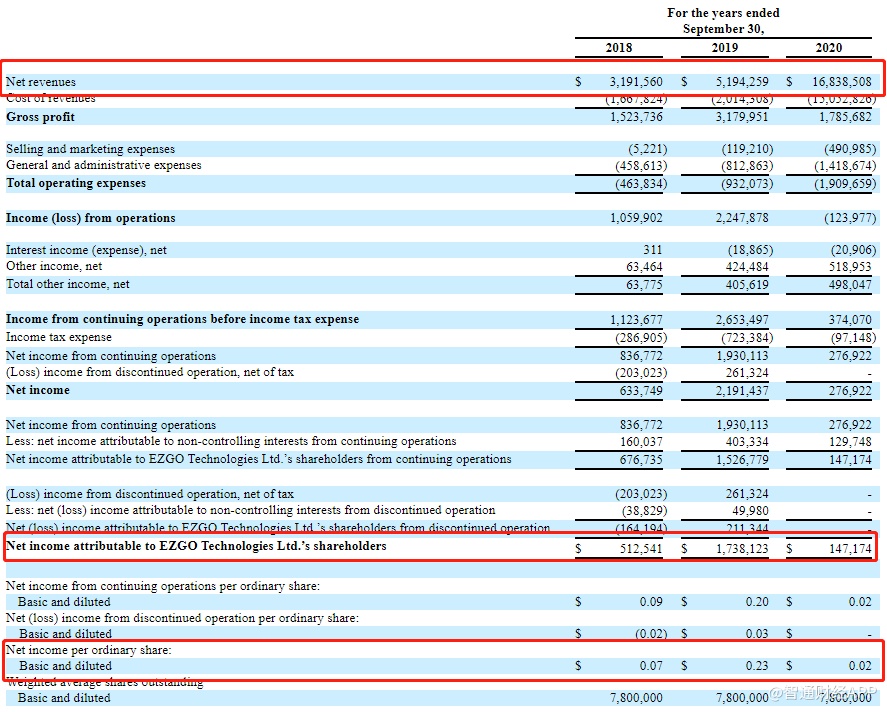Click the Net income per ordinary share label
This screenshot has width=887, height=712.
click(88, 650)
